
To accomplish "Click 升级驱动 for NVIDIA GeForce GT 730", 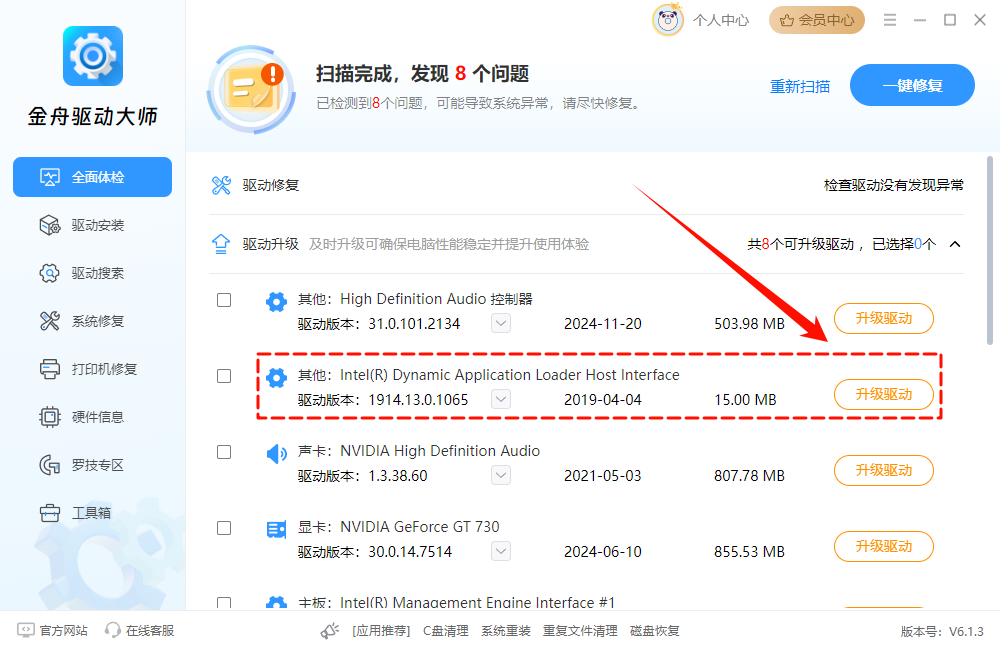I will [884, 546].
